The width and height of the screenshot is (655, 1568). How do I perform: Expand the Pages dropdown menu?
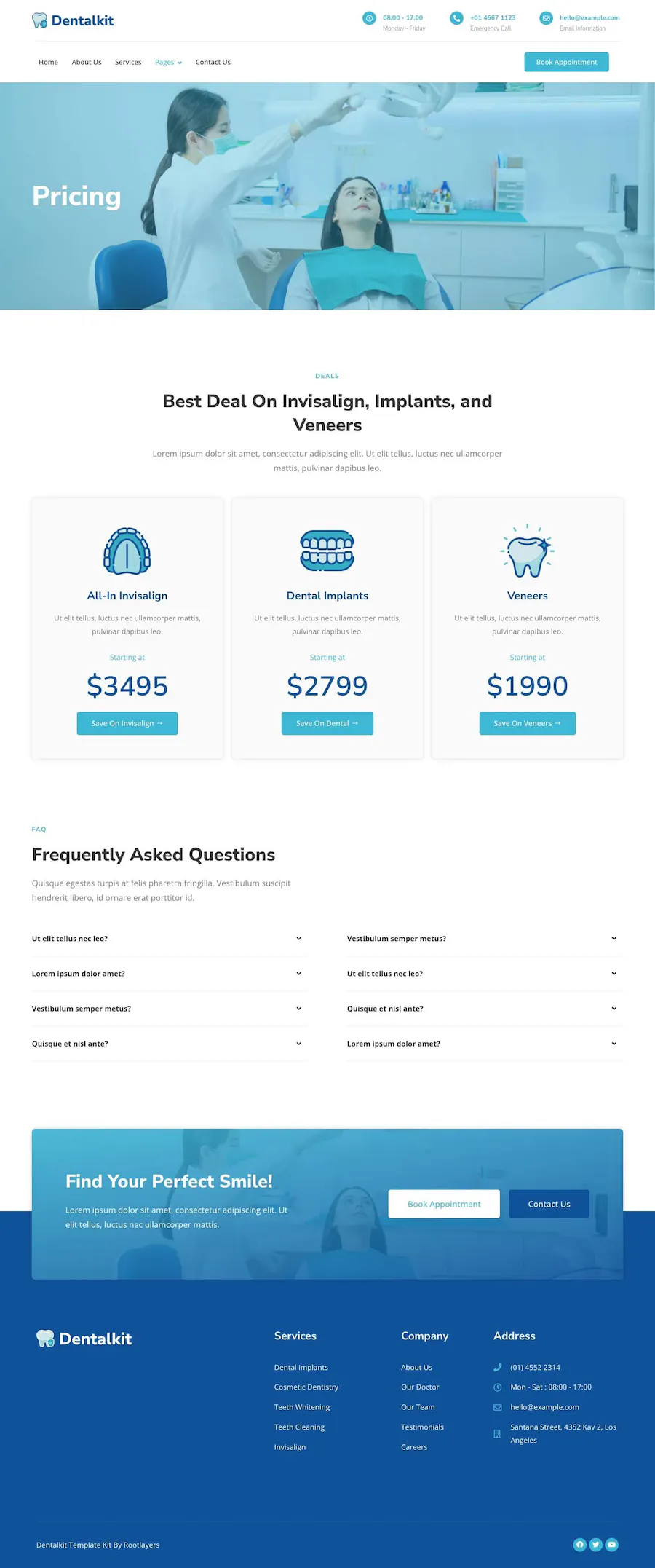tap(169, 63)
